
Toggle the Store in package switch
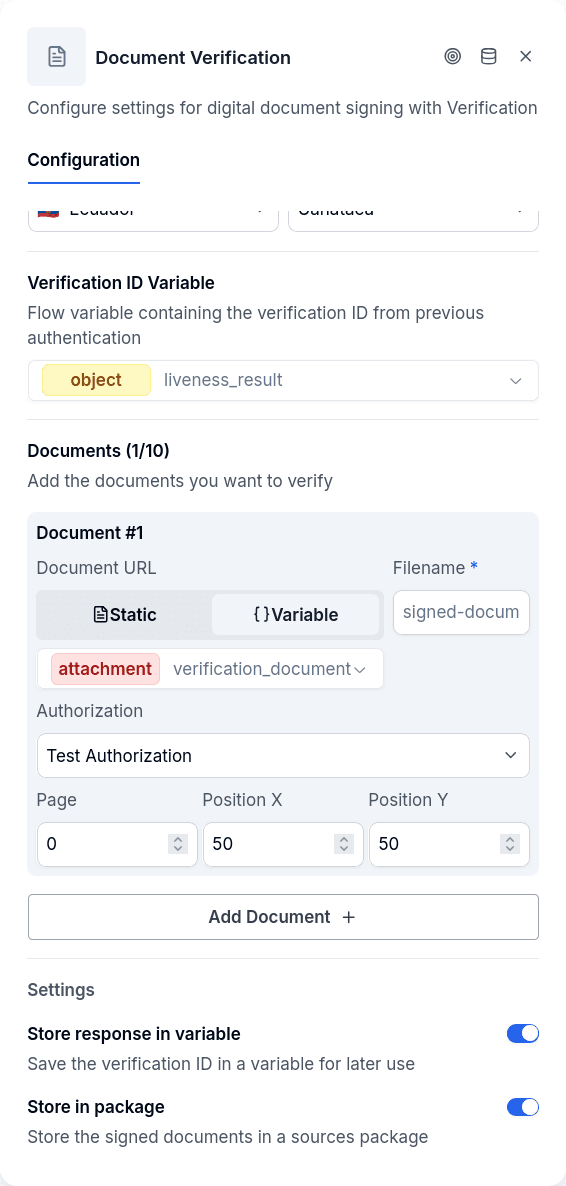[523, 1108]
